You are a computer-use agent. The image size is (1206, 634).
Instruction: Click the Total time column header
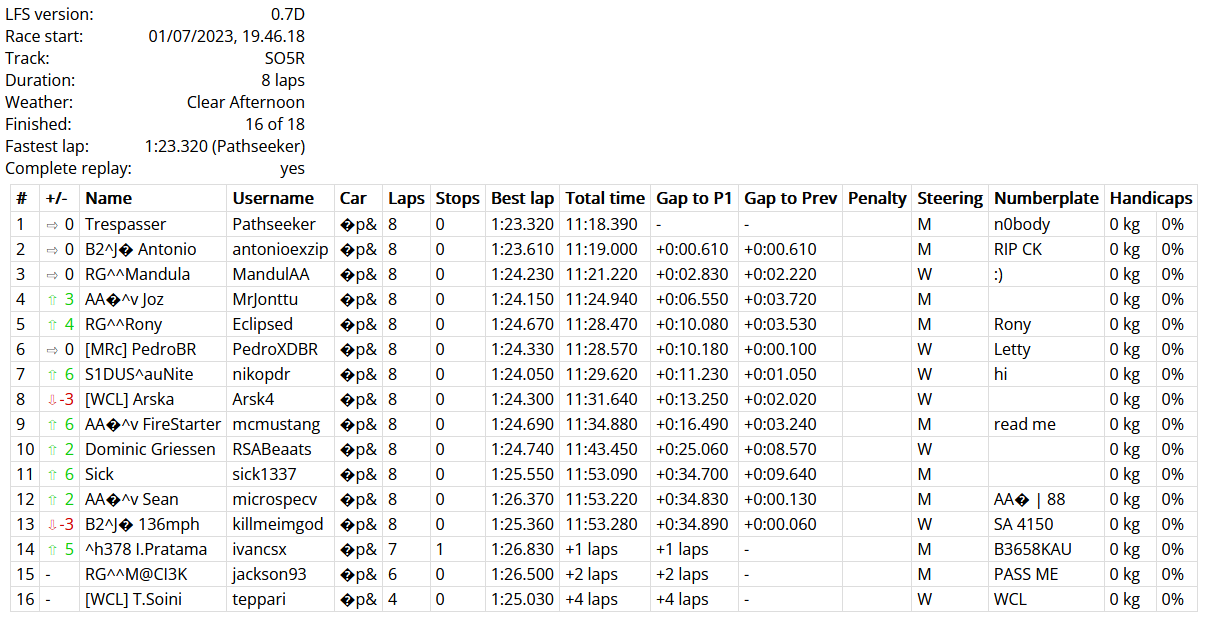605,198
